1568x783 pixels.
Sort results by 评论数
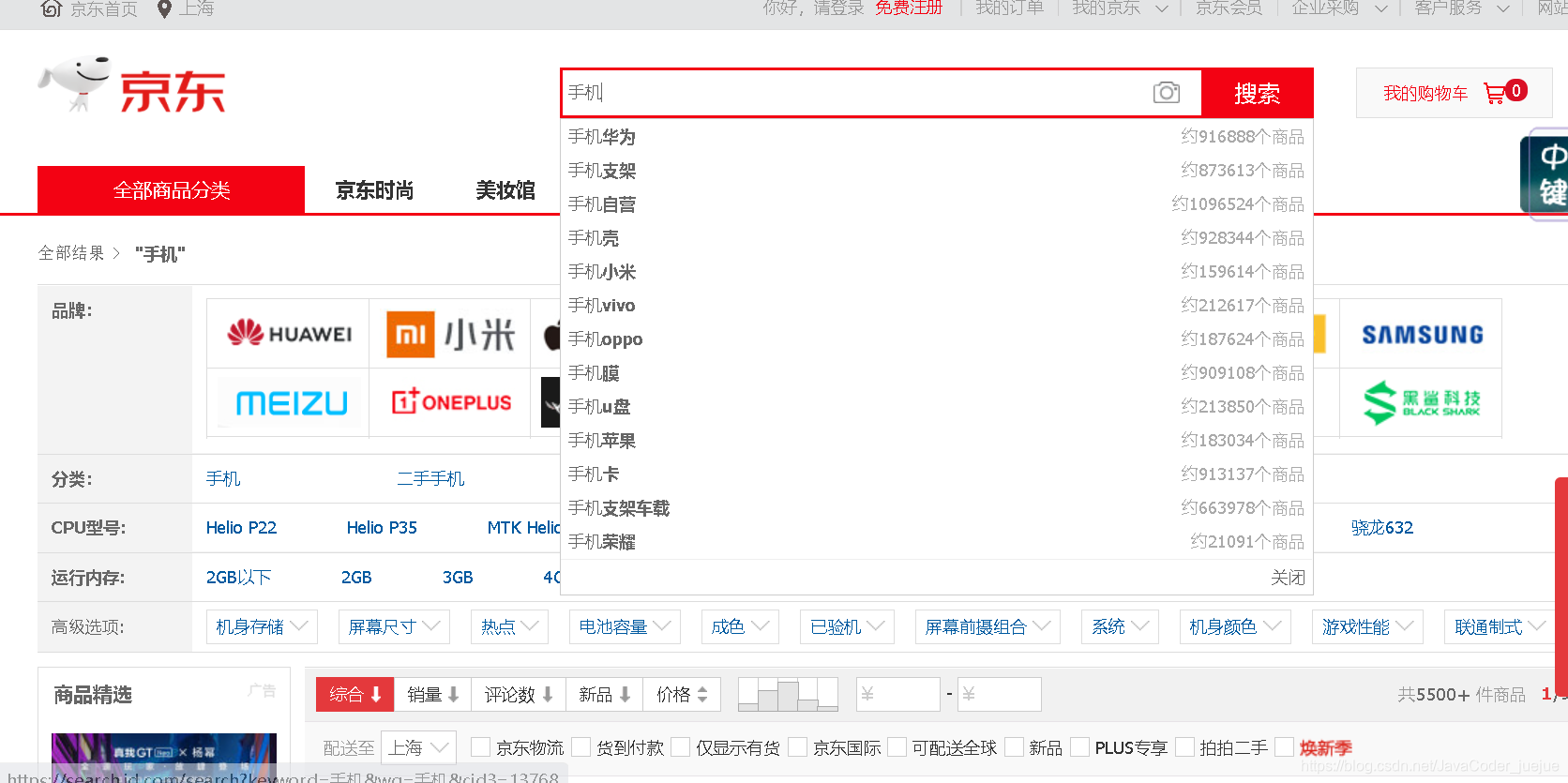tap(519, 694)
